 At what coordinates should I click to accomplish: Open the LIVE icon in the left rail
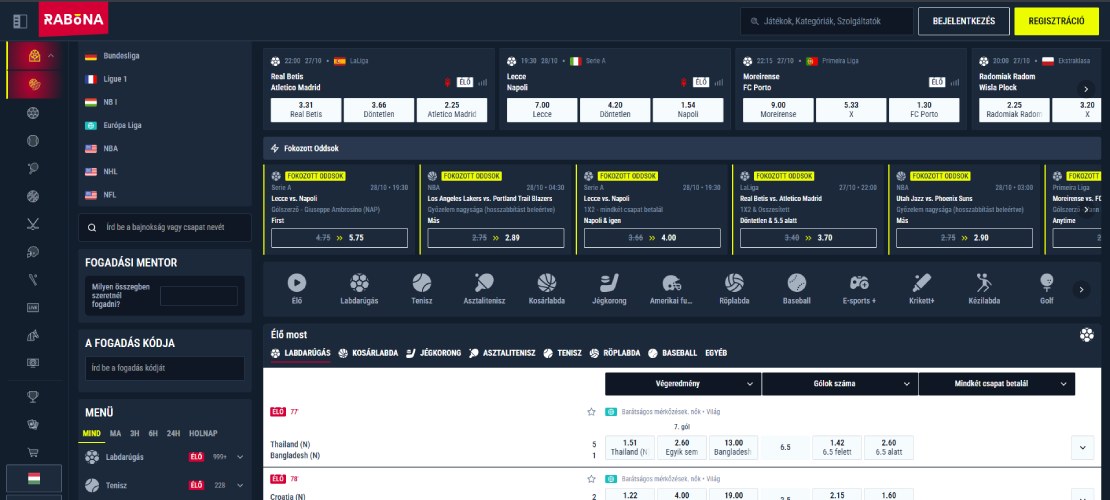coord(33,307)
